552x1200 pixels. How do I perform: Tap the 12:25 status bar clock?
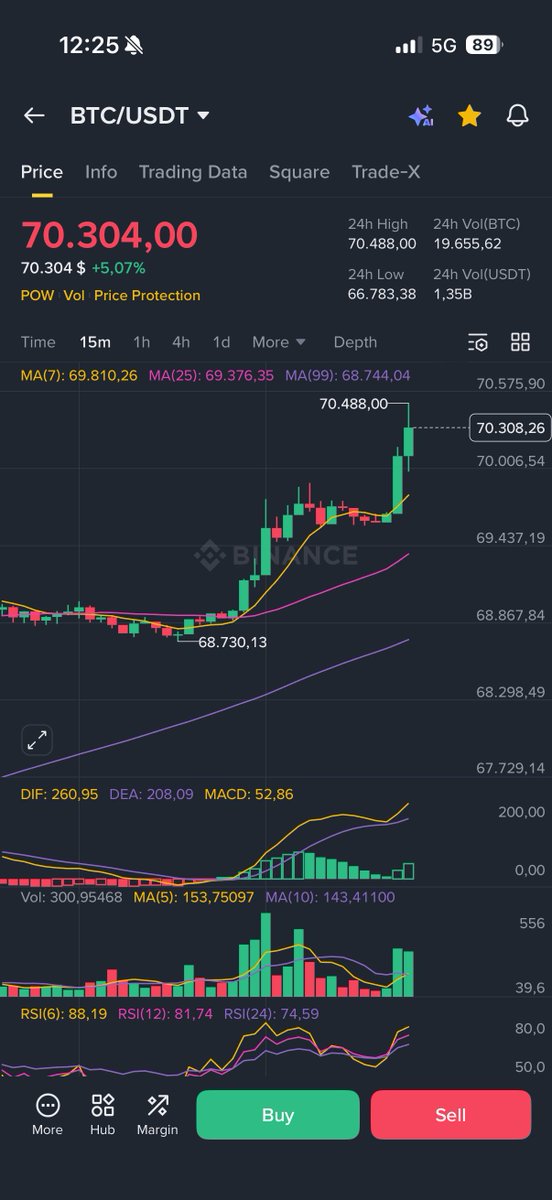89,45
